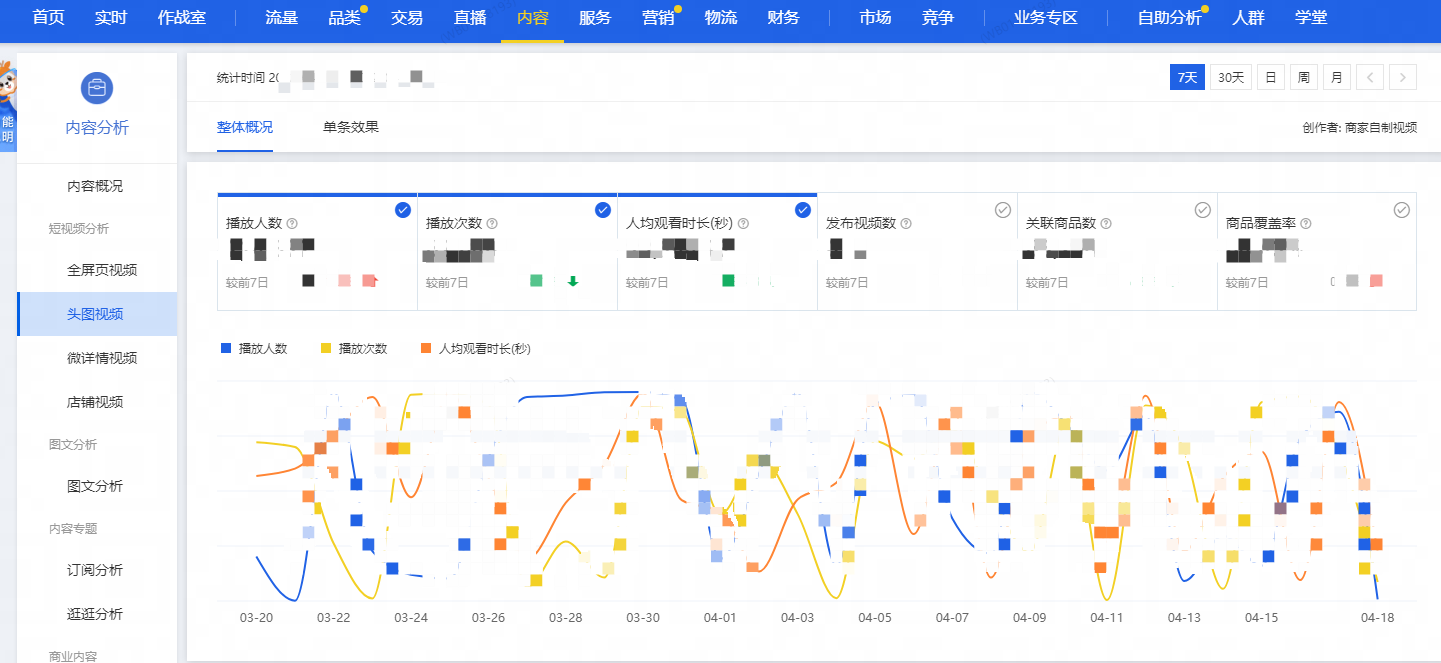The height and width of the screenshot is (663, 1441).
Task: Open 竞争 in top navigation
Action: pyautogui.click(x=938, y=17)
